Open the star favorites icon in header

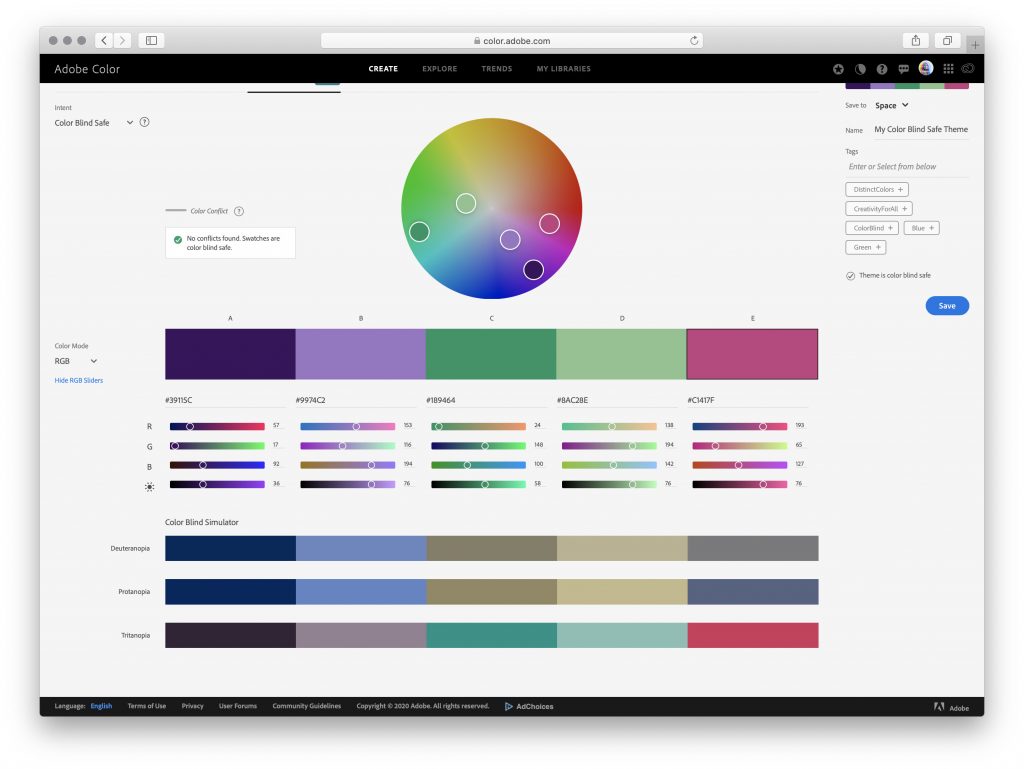tap(839, 69)
